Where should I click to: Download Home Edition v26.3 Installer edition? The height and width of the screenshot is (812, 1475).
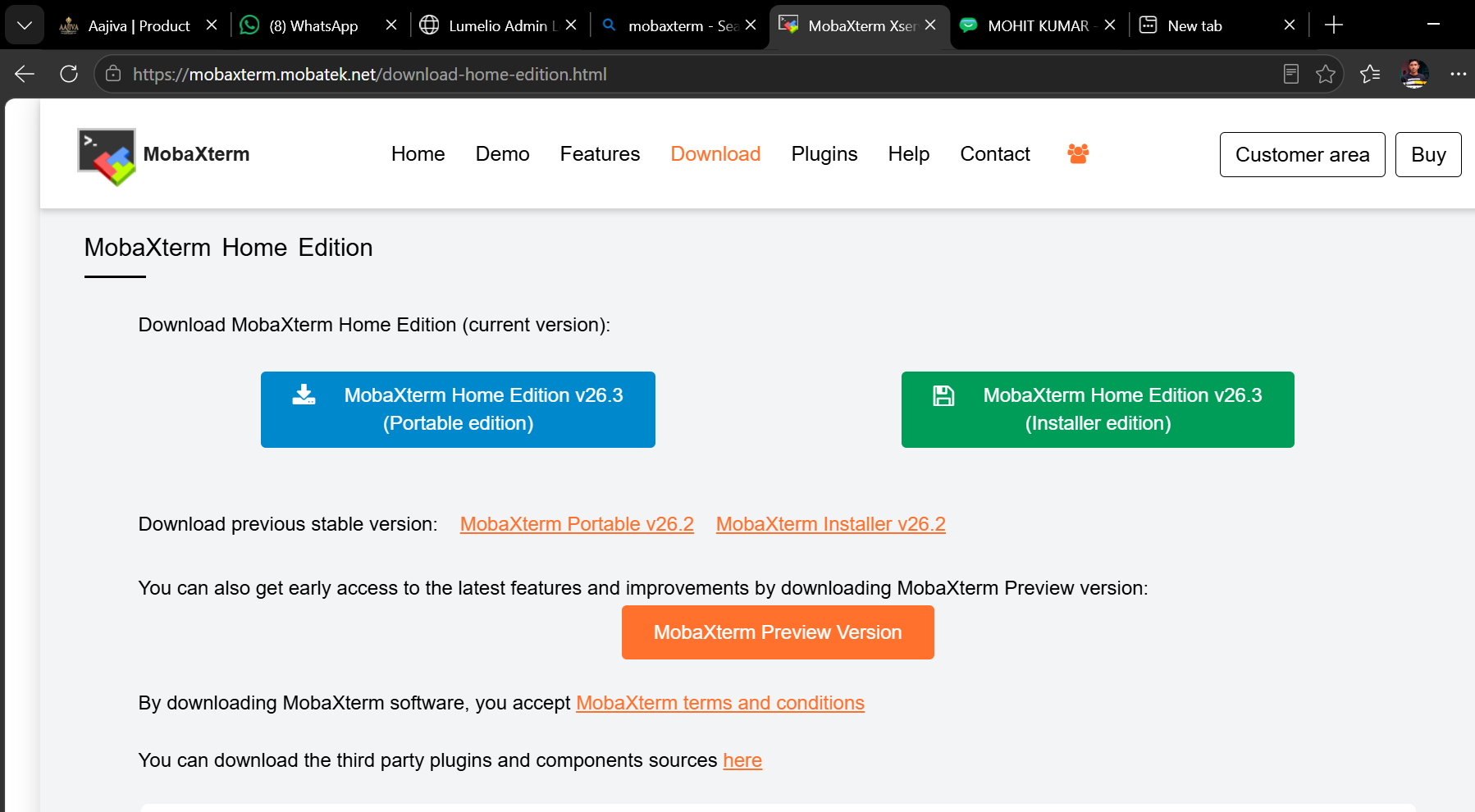click(1098, 409)
